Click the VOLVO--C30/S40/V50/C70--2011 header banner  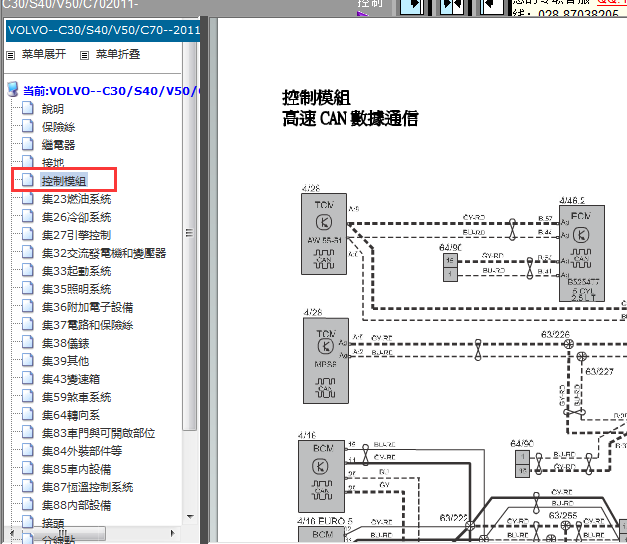coord(103,30)
